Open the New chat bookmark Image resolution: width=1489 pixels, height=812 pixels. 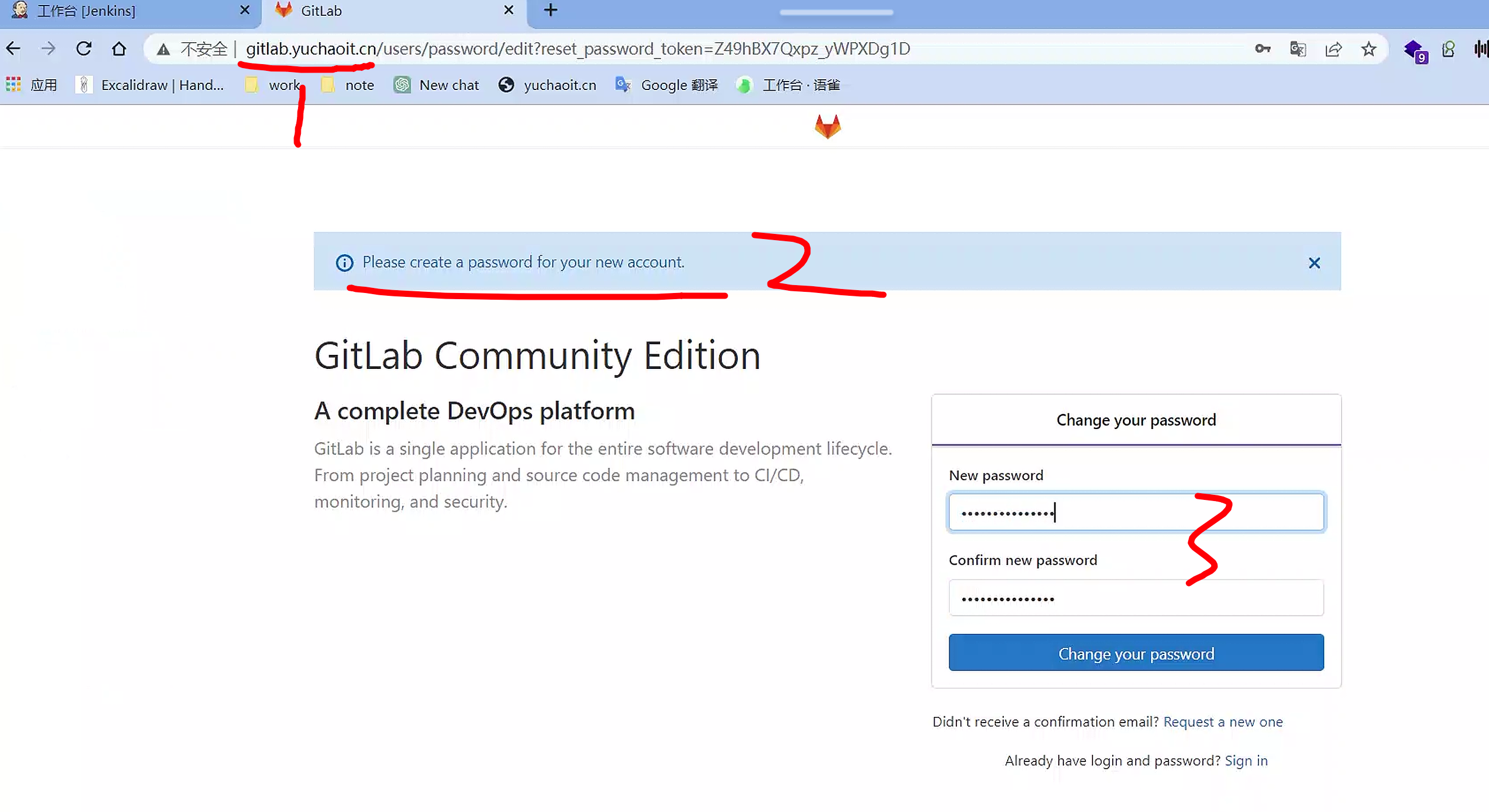point(436,85)
